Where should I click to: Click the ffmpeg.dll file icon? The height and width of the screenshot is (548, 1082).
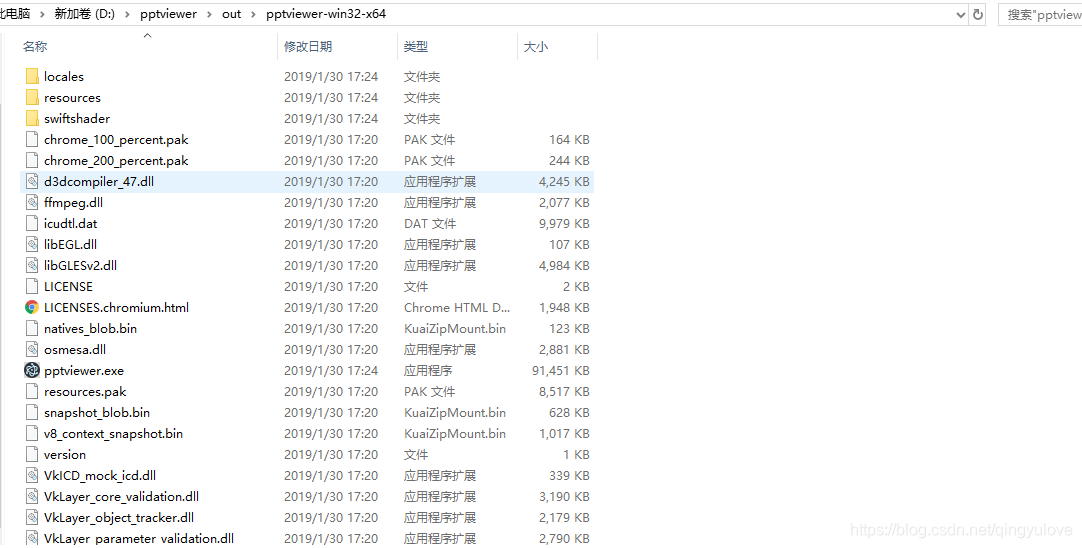click(x=32, y=203)
